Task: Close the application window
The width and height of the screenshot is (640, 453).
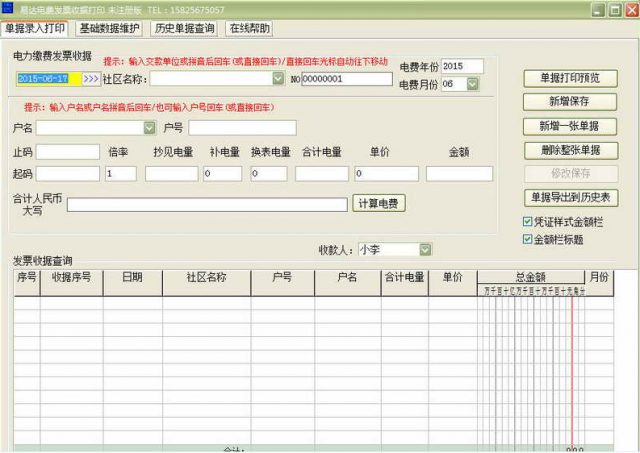Action: pyautogui.click(x=631, y=10)
